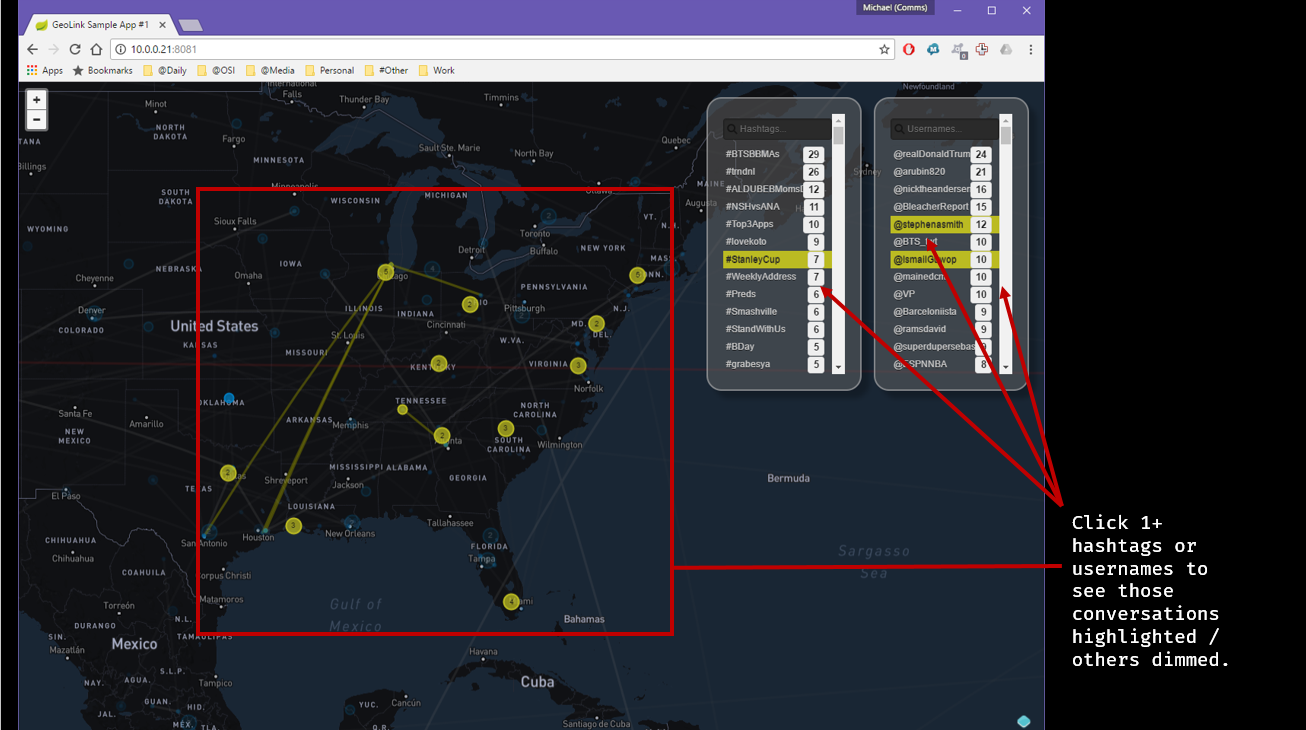1306x730 pixels.
Task: Select the #NSHvsANA hashtag
Action: click(775, 207)
